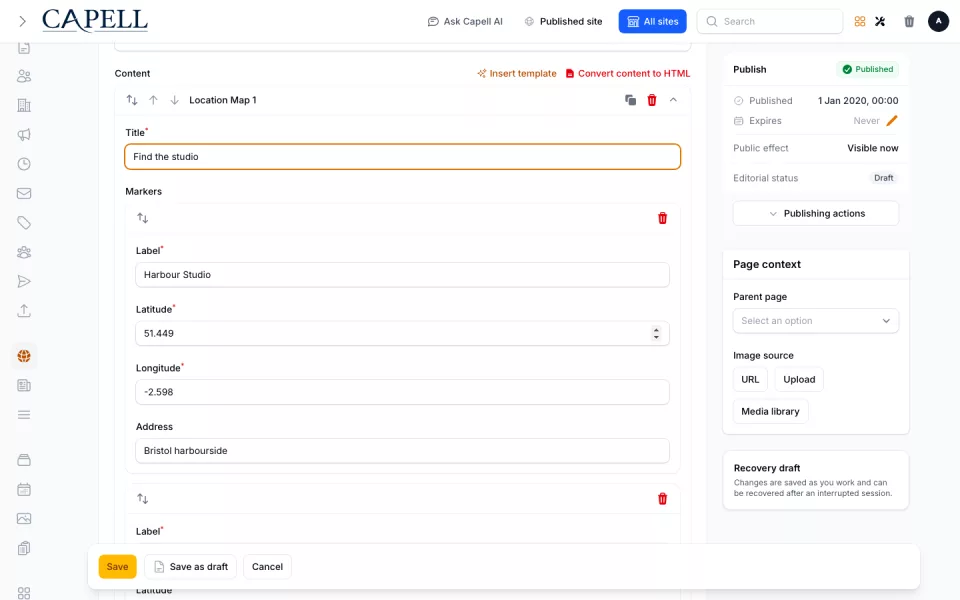Open the tag icon in the sidebar
960x600 pixels.
(24, 223)
